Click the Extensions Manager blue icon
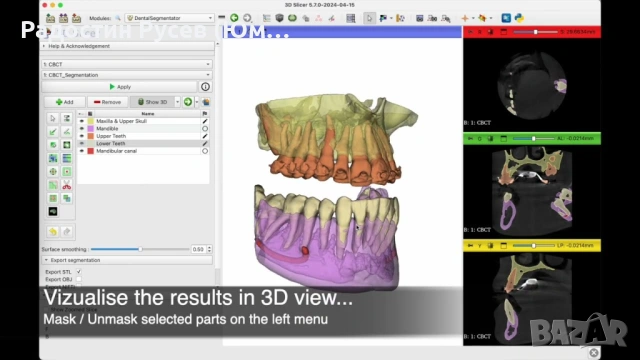The width and height of the screenshot is (640, 360). (x=506, y=18)
